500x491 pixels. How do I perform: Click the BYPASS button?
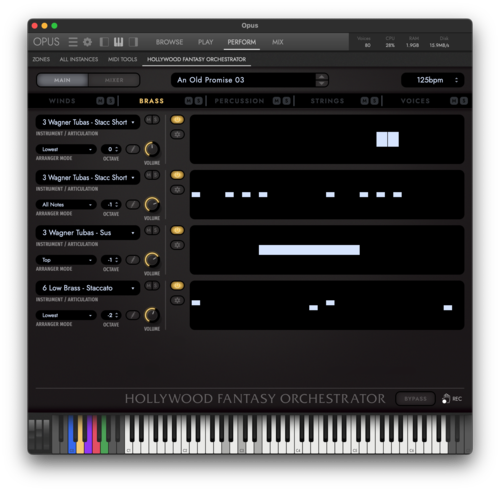click(415, 399)
